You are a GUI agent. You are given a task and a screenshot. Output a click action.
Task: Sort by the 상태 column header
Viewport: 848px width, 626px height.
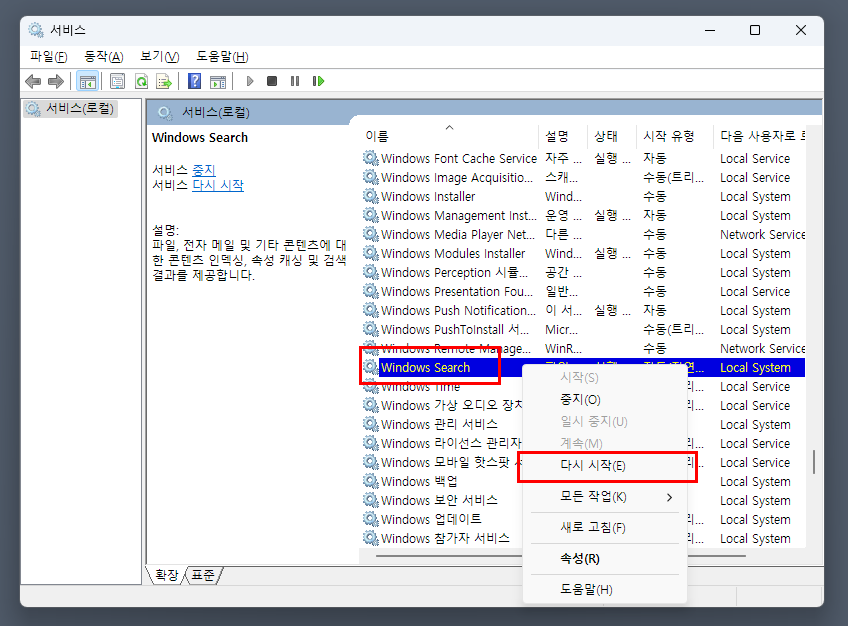point(612,136)
